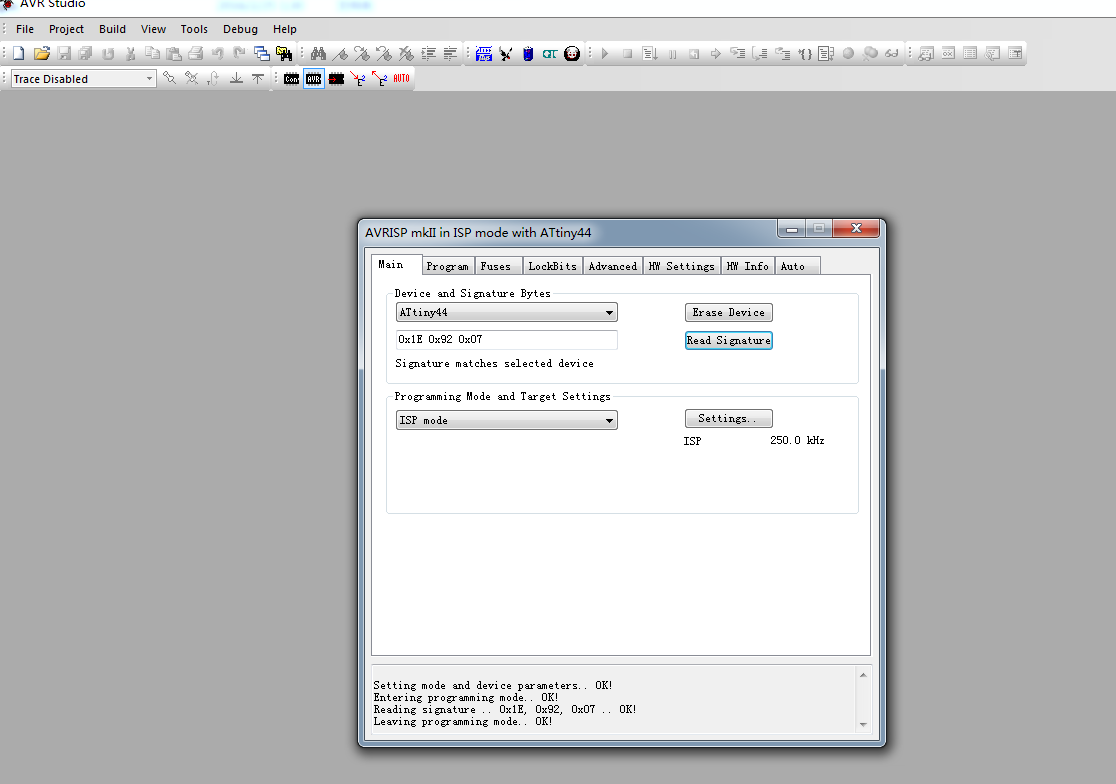The width and height of the screenshot is (1116, 784).
Task: Click the Clear All Bookmarks icon
Action: pyautogui.click(x=406, y=53)
